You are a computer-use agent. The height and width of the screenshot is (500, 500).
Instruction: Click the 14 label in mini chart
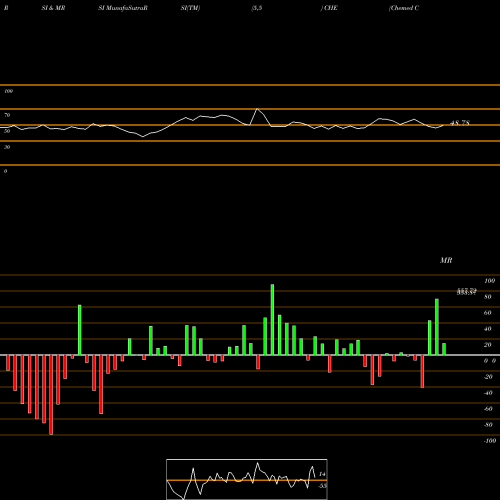(x=322, y=474)
